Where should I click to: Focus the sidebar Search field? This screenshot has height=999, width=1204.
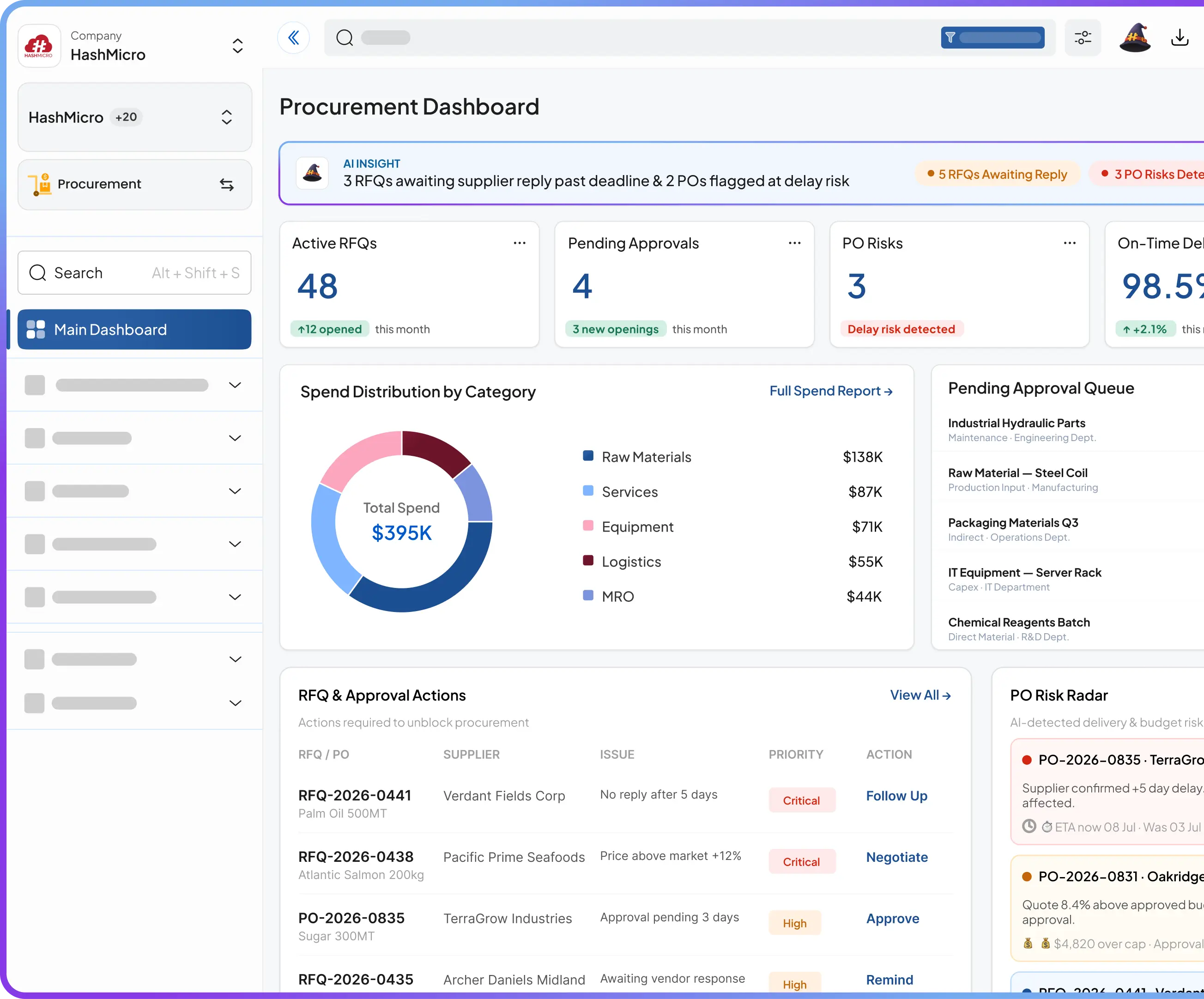point(135,273)
